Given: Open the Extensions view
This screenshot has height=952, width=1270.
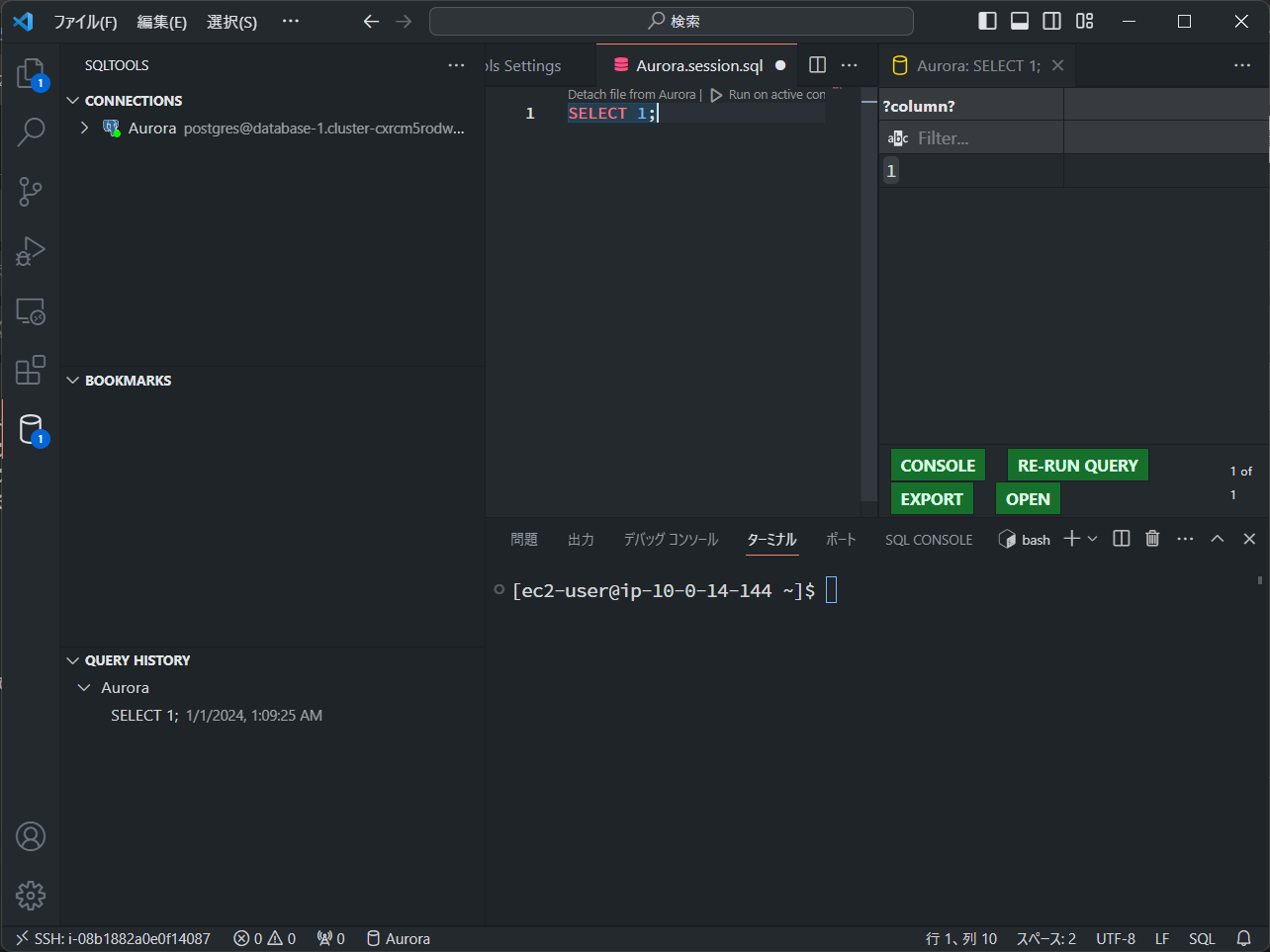Looking at the screenshot, I should (31, 370).
